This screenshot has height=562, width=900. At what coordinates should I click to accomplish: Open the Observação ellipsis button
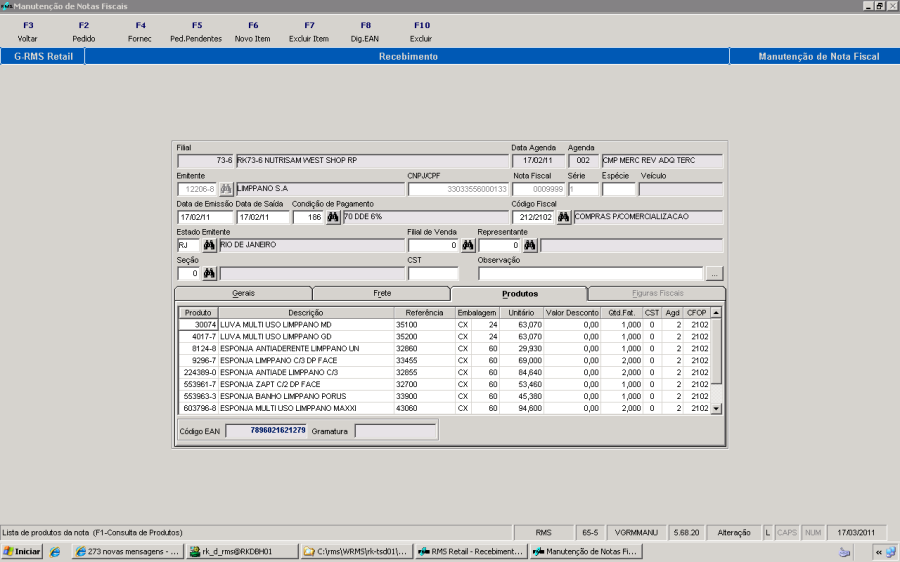click(714, 273)
